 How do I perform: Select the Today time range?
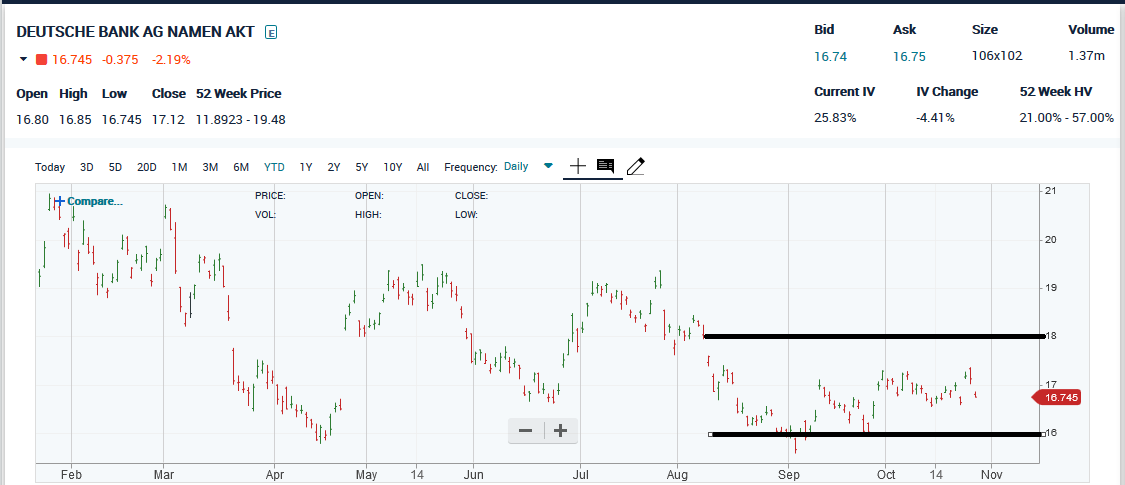[50, 167]
